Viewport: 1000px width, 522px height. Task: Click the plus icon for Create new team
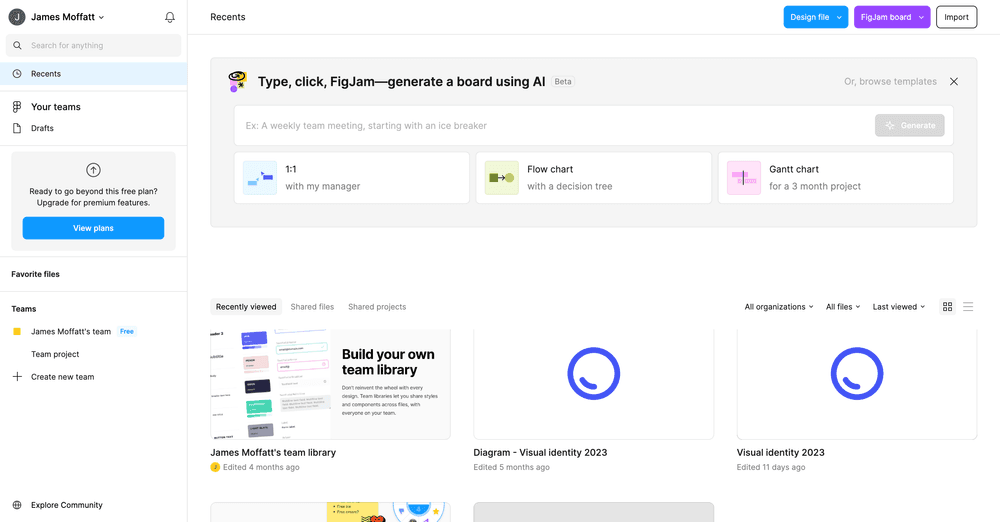[x=17, y=377]
